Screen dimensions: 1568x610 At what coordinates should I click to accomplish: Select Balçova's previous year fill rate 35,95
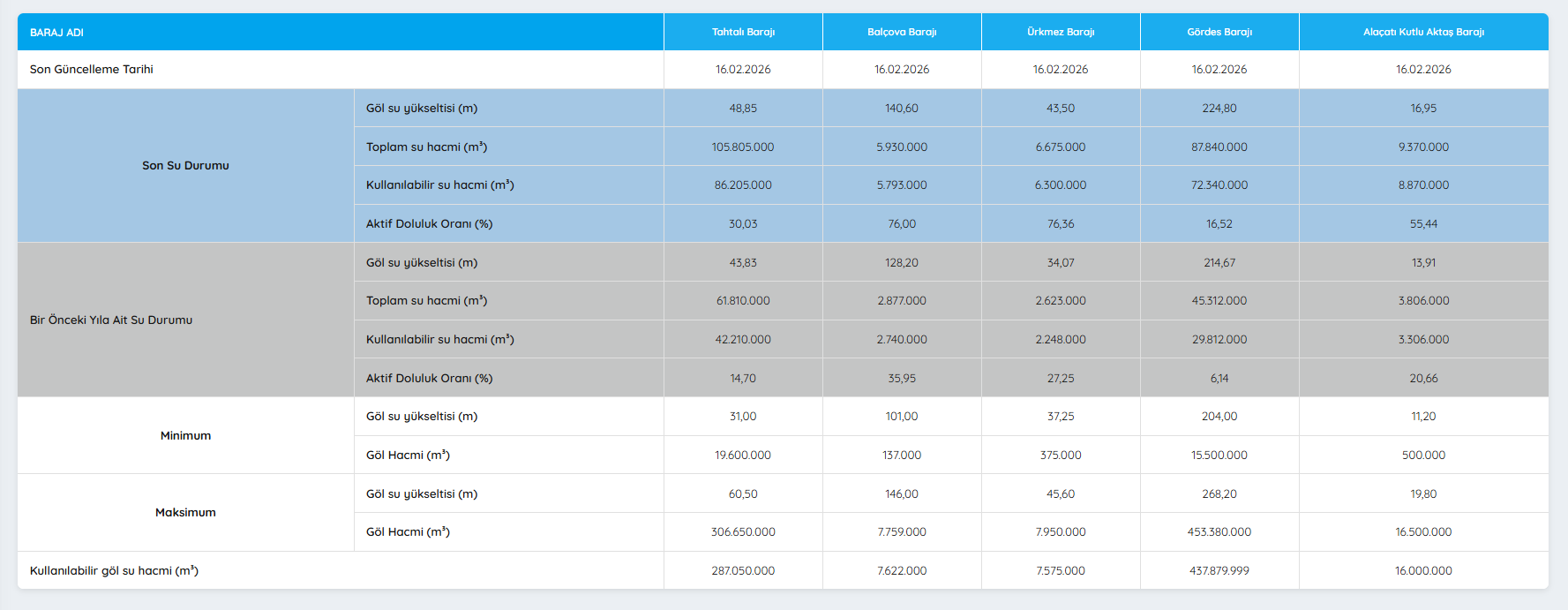click(902, 379)
